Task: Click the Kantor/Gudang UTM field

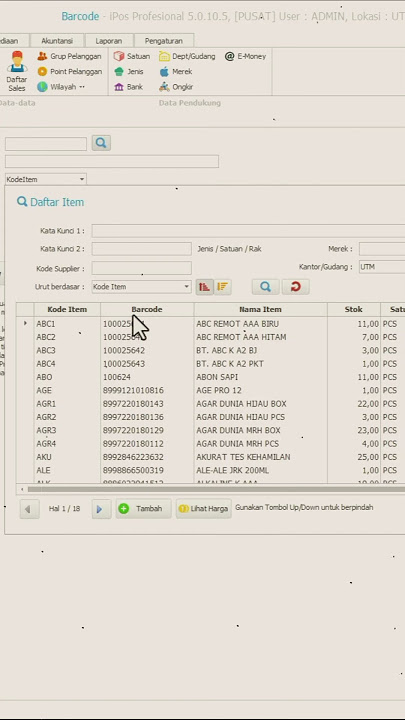Action: click(x=382, y=267)
